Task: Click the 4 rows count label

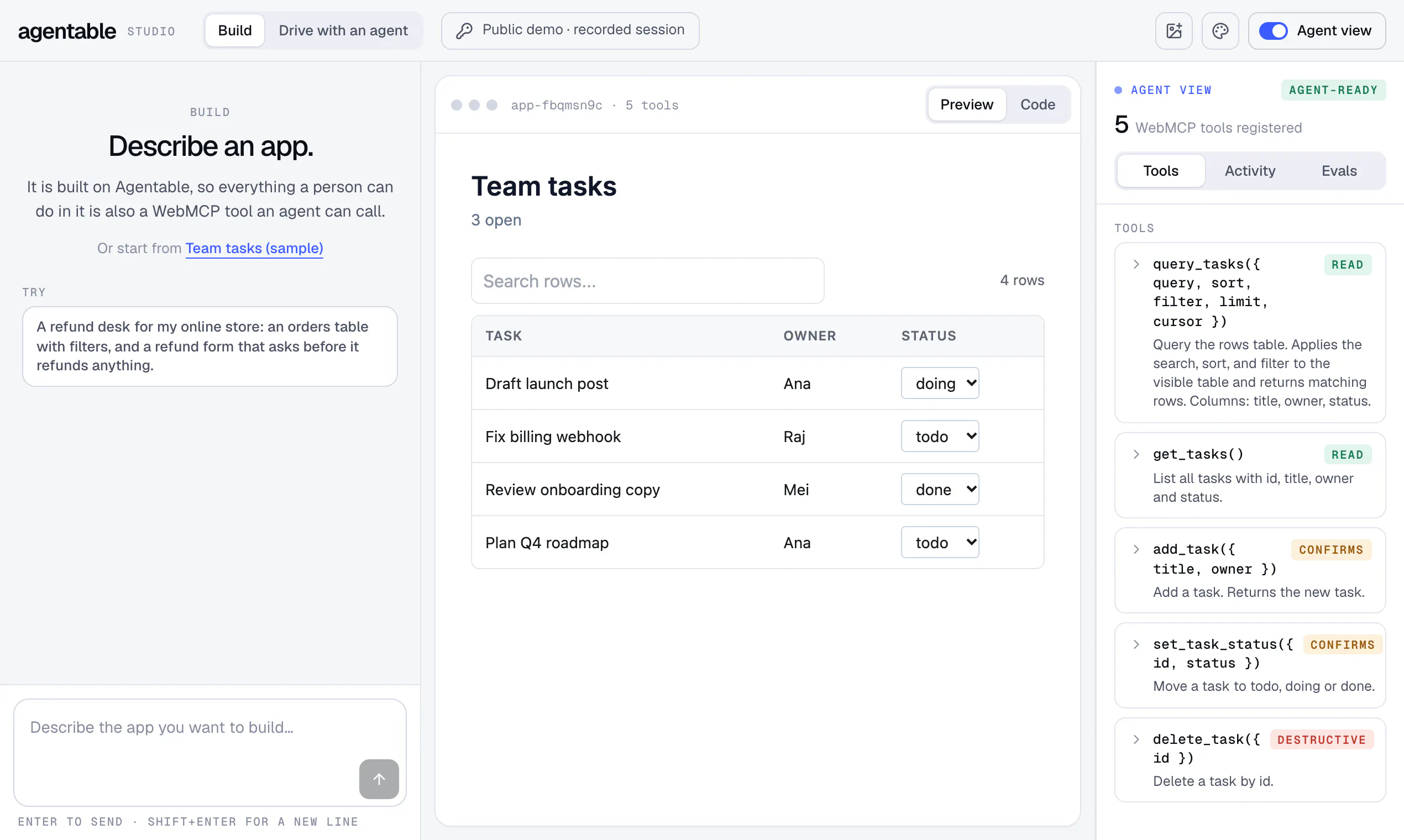Action: (x=1022, y=281)
